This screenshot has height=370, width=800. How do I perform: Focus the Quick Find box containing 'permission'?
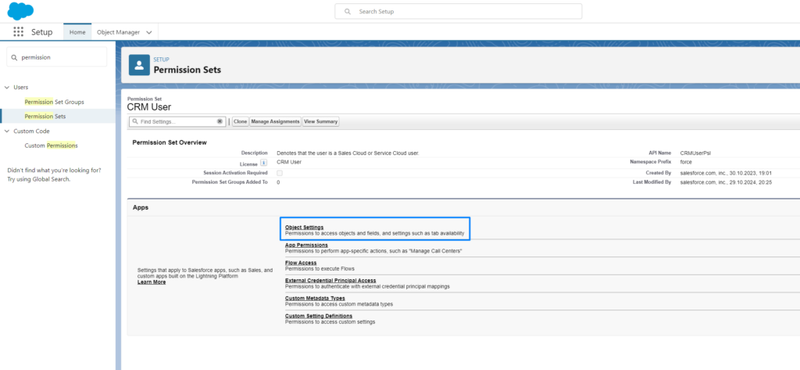coord(57,58)
